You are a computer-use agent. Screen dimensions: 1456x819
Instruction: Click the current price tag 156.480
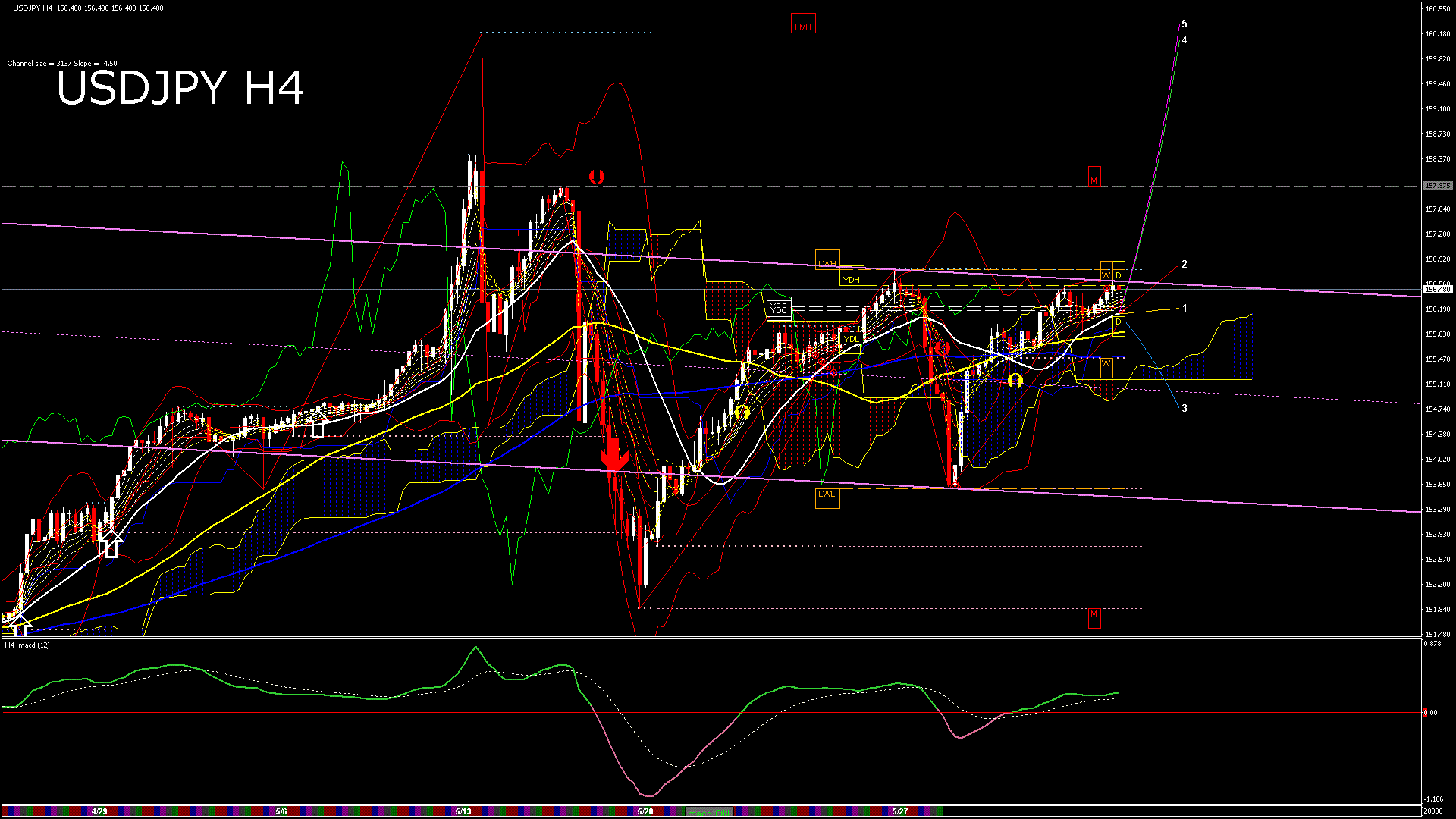pyautogui.click(x=1437, y=290)
